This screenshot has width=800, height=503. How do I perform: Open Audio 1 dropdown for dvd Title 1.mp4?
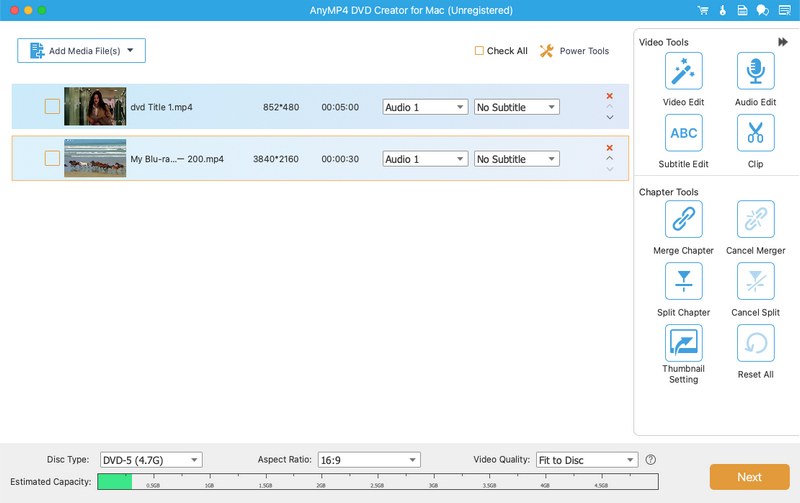pyautogui.click(x=425, y=107)
